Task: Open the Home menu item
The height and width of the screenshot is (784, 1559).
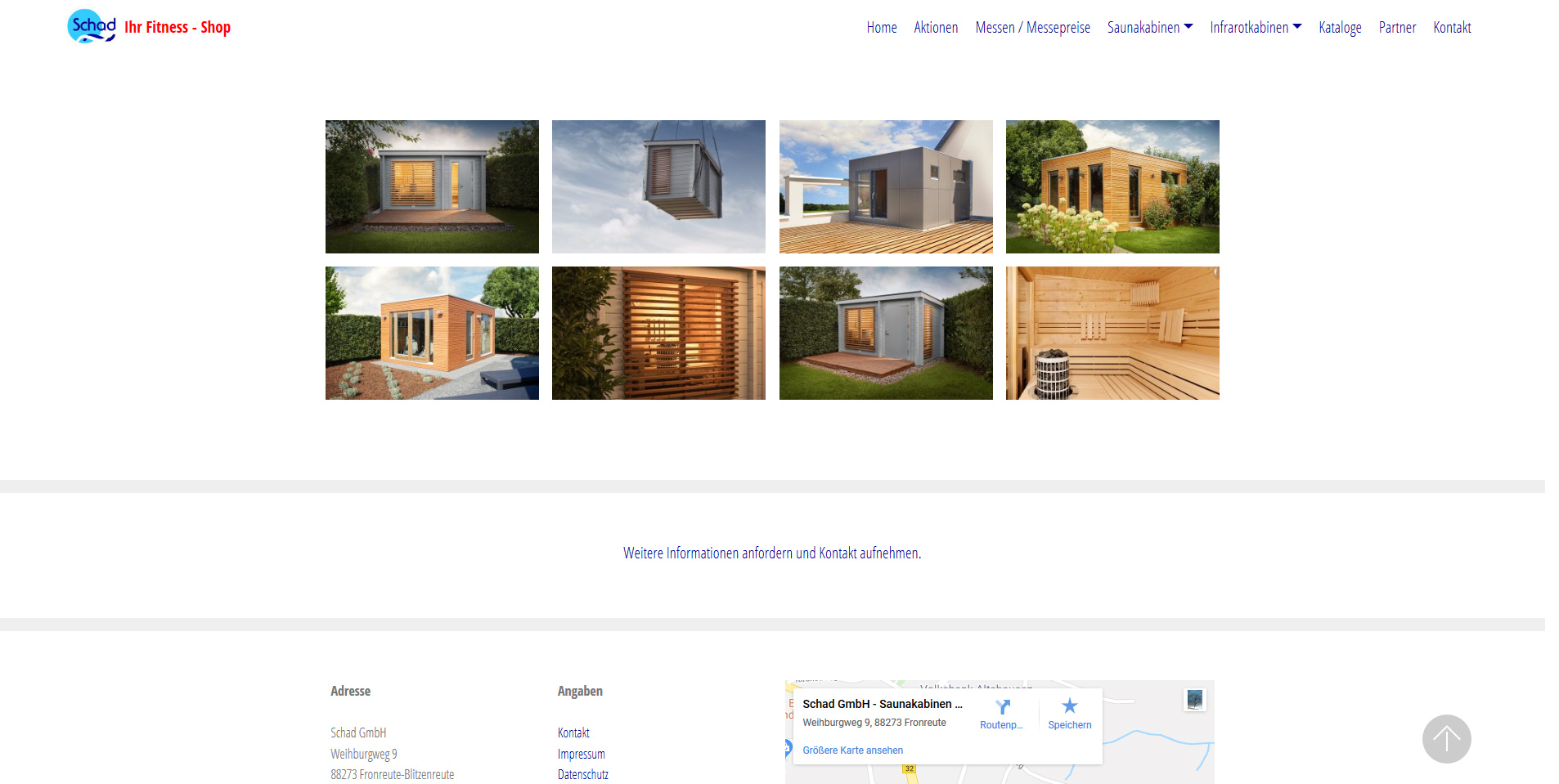Action: click(x=881, y=28)
